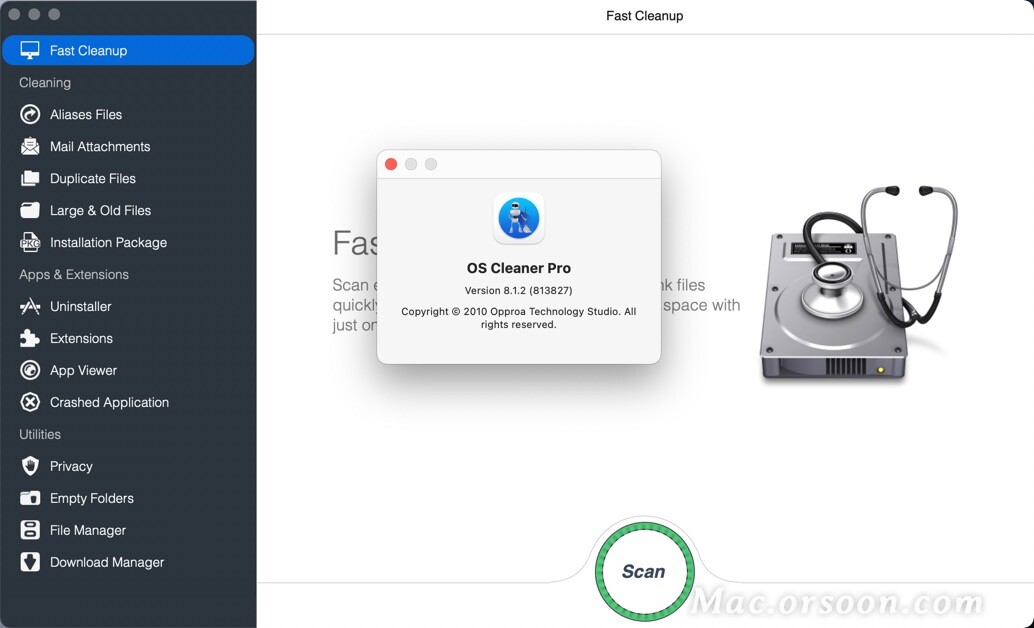Screen dimensions: 1034x628
Task: Start the scan with Scan button
Action: [644, 571]
